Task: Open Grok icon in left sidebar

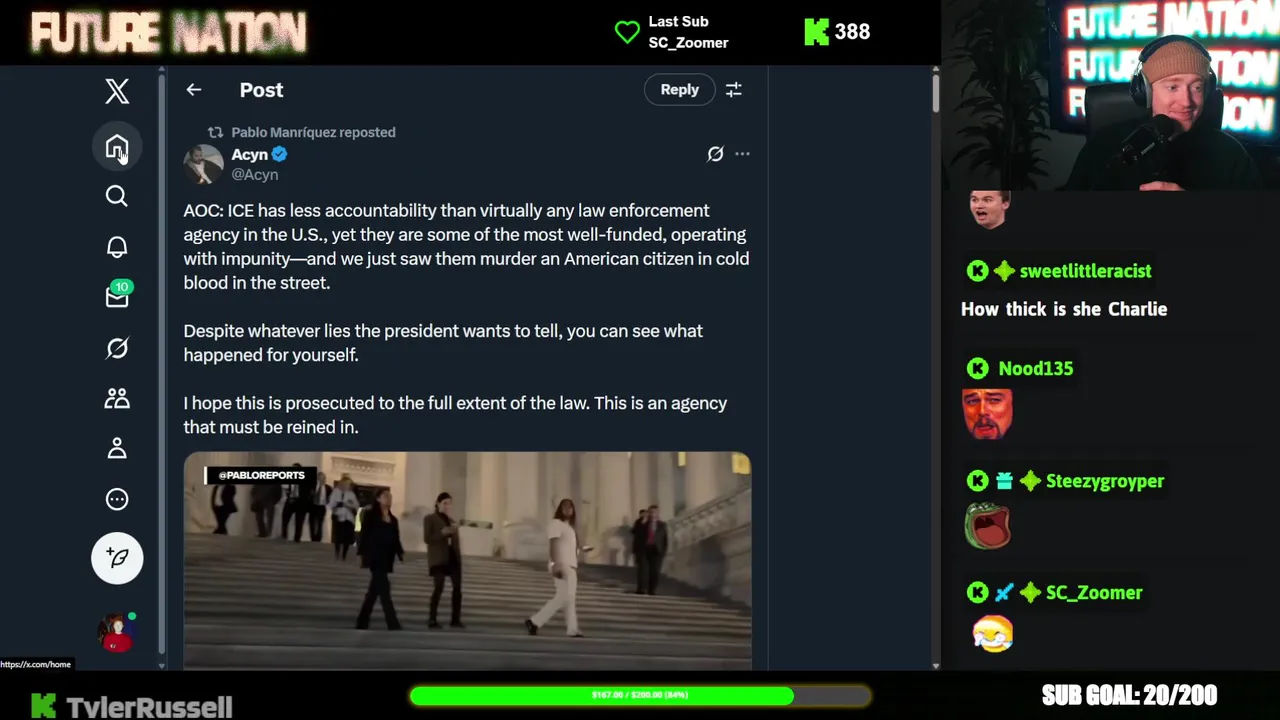Action: (117, 348)
